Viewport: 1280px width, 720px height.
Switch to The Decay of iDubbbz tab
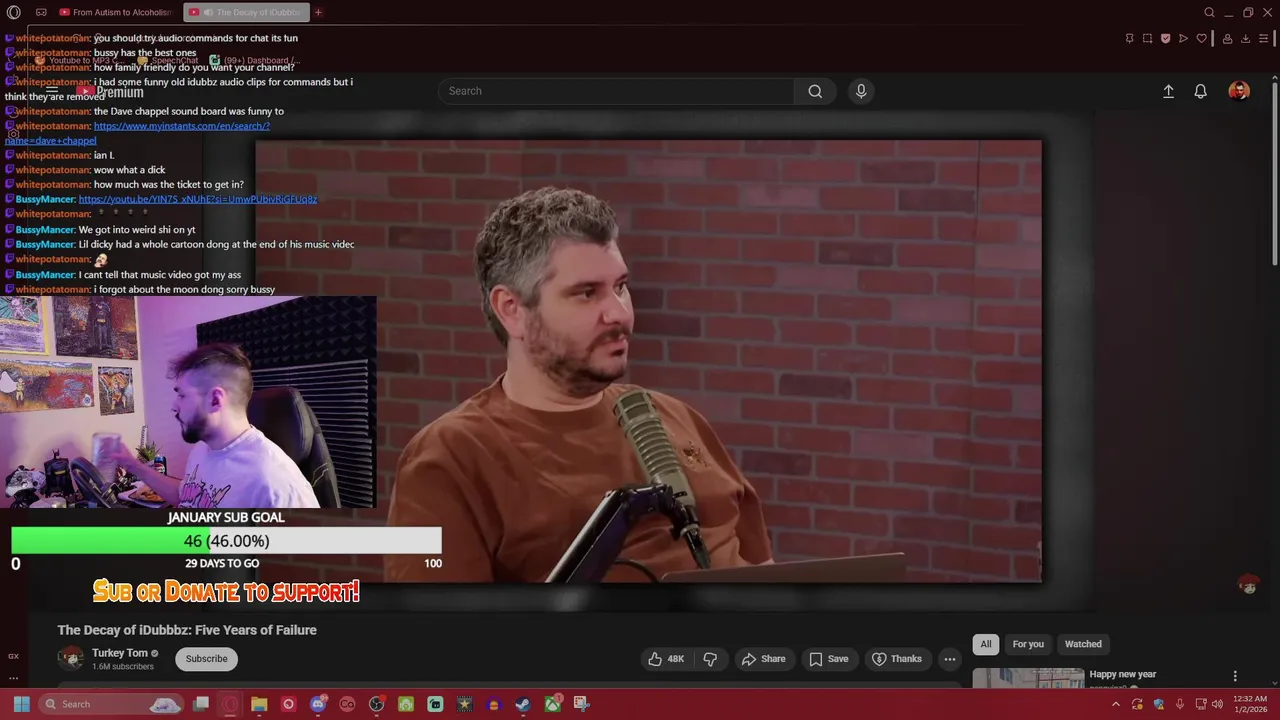pos(247,12)
